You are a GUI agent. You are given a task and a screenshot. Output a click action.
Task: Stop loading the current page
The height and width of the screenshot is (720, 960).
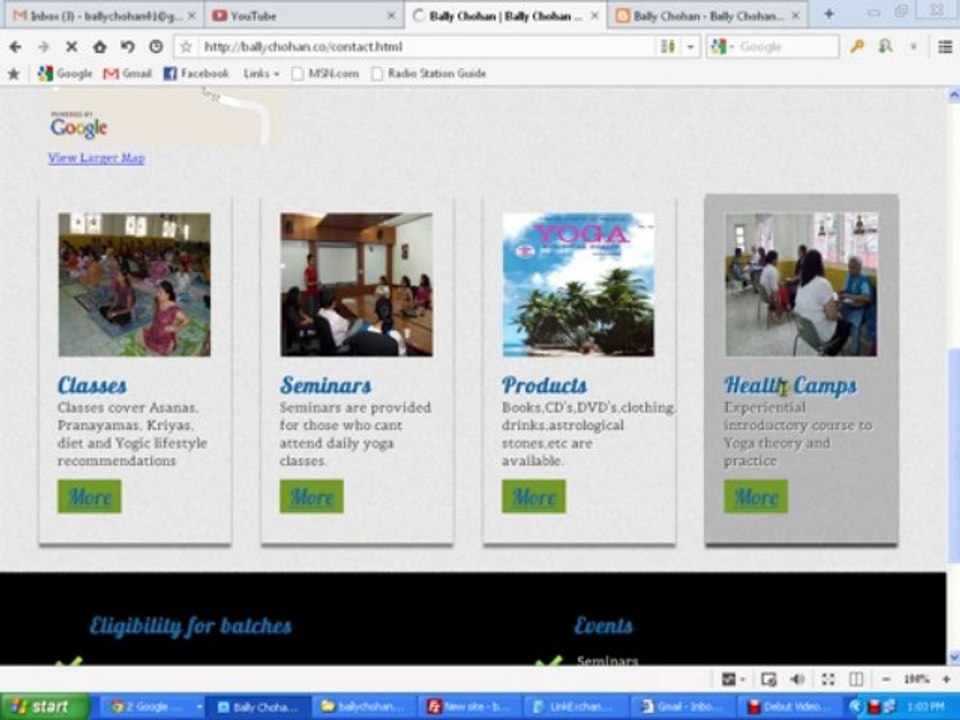click(x=71, y=47)
